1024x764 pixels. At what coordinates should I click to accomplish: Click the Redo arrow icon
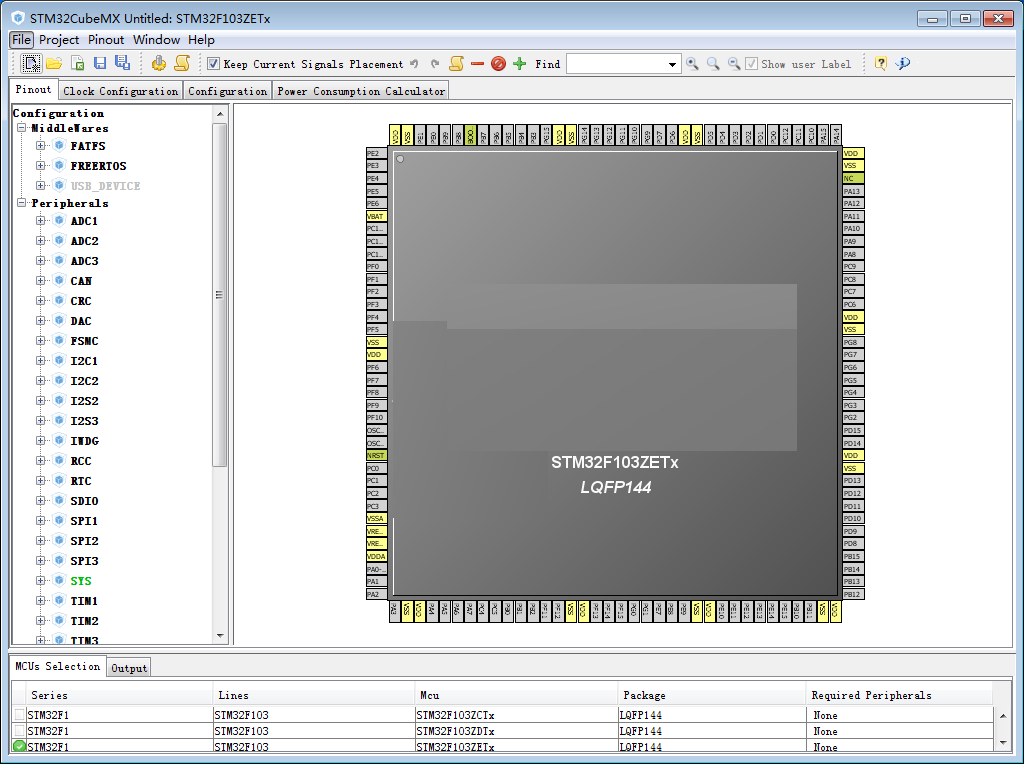click(435, 64)
